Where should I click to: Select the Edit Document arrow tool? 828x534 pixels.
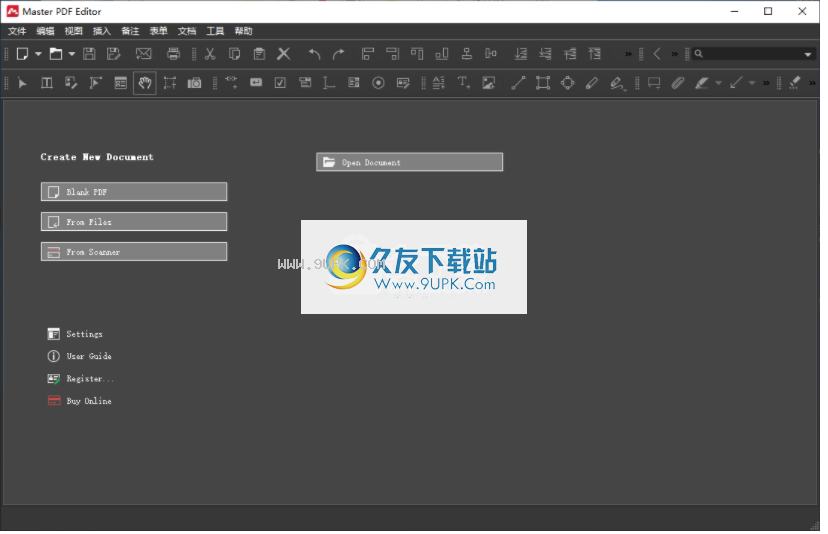[x=22, y=83]
